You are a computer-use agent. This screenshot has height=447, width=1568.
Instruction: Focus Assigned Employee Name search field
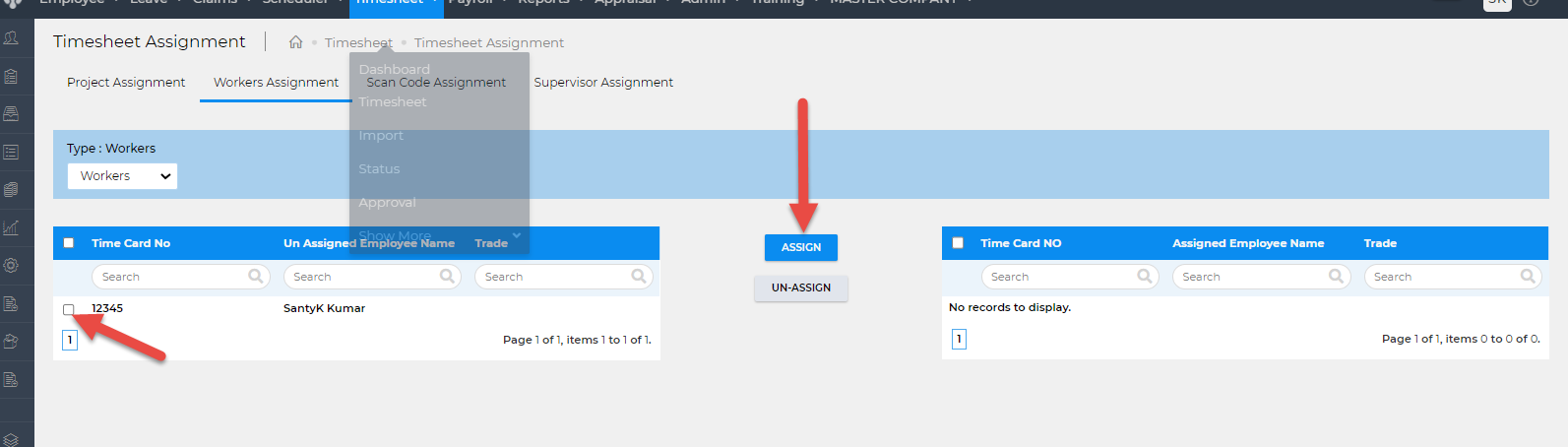tap(1261, 277)
